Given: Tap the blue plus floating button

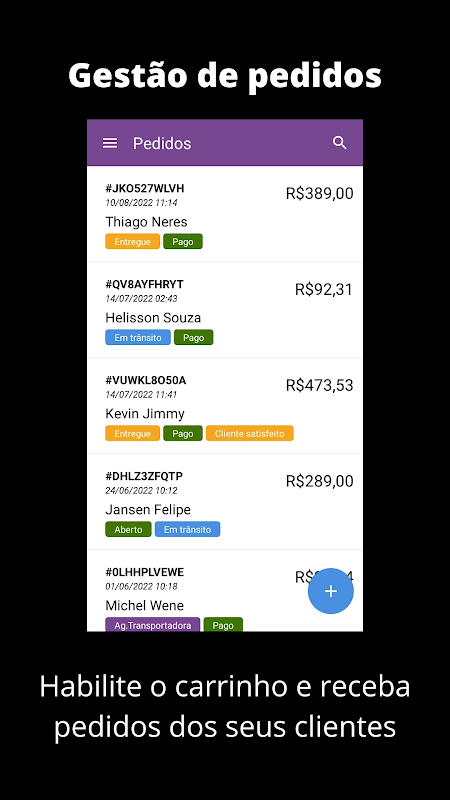Looking at the screenshot, I should [331, 591].
